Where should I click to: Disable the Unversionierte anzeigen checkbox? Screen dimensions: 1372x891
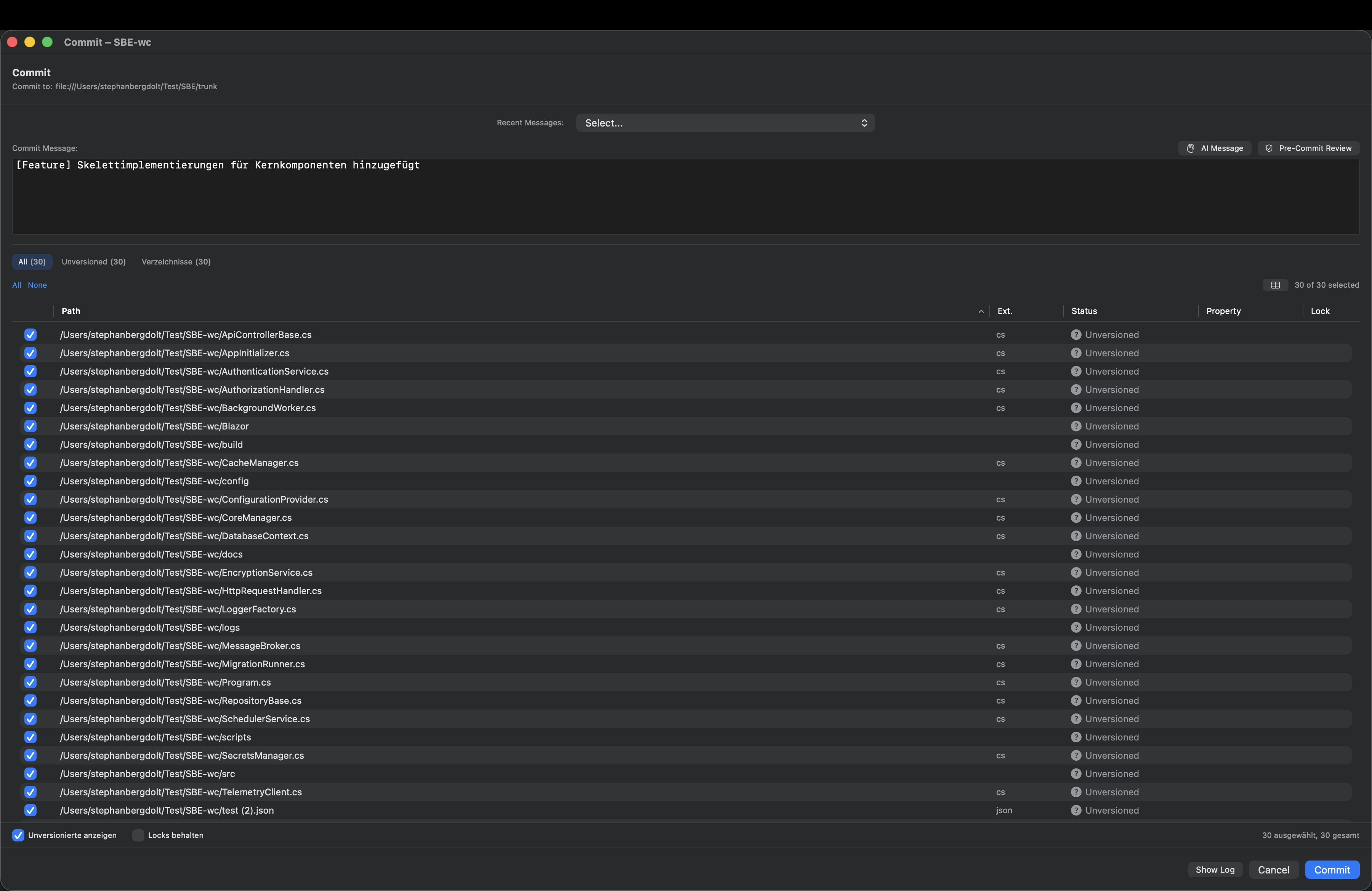(x=18, y=835)
